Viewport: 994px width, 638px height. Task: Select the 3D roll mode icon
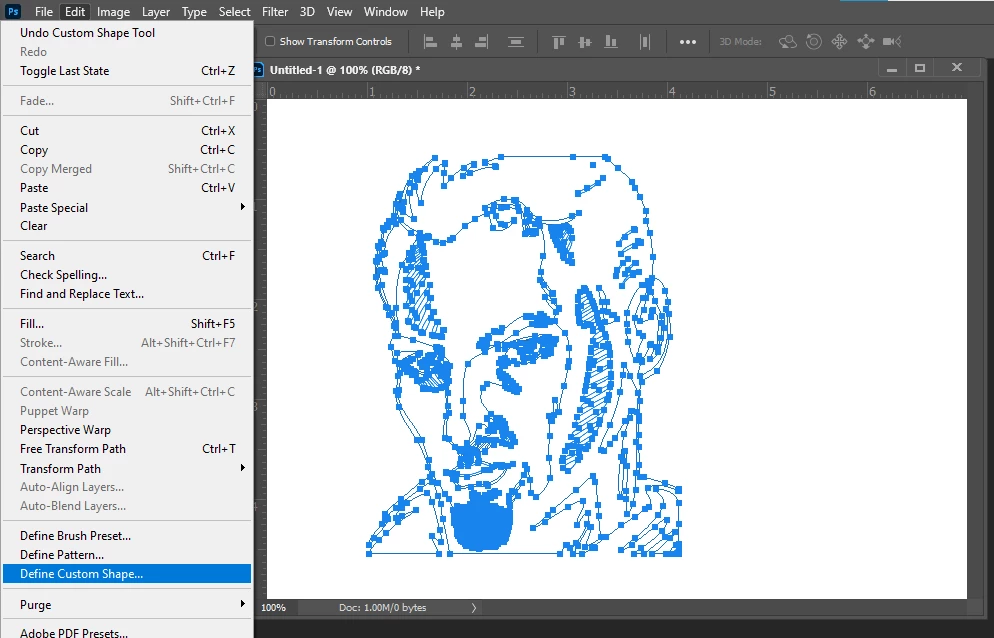point(814,42)
